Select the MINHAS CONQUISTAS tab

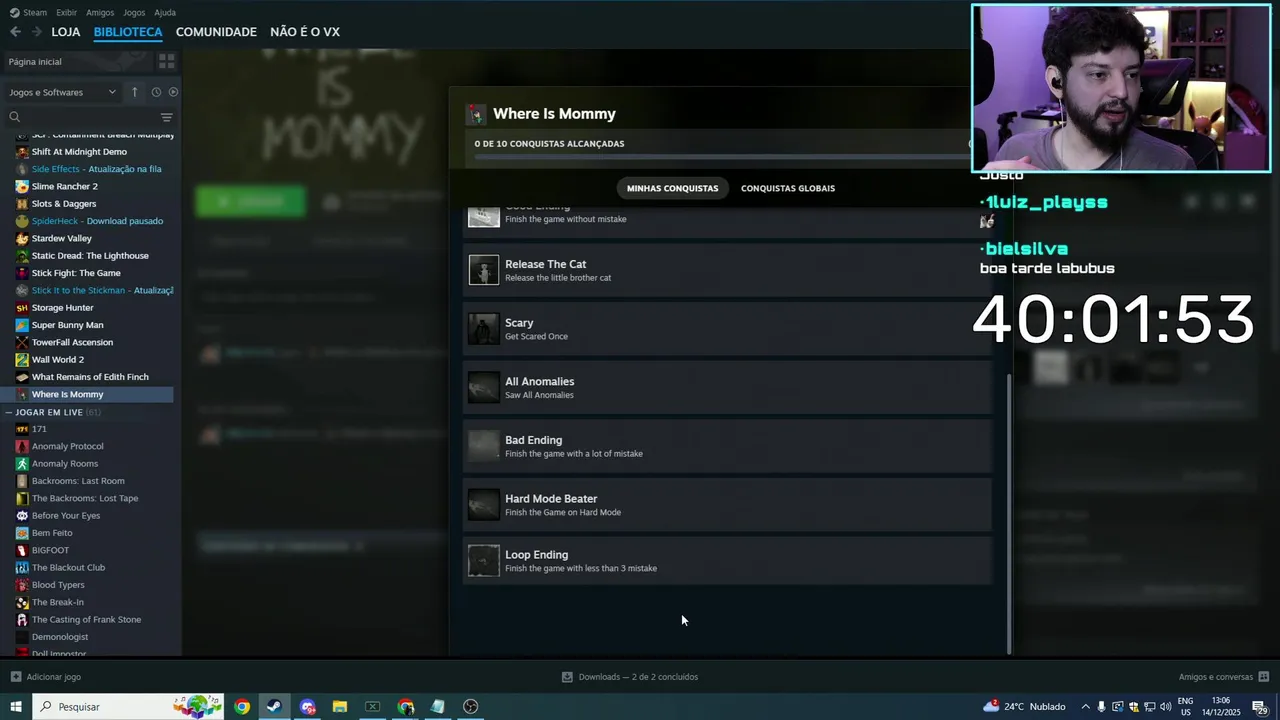click(672, 188)
